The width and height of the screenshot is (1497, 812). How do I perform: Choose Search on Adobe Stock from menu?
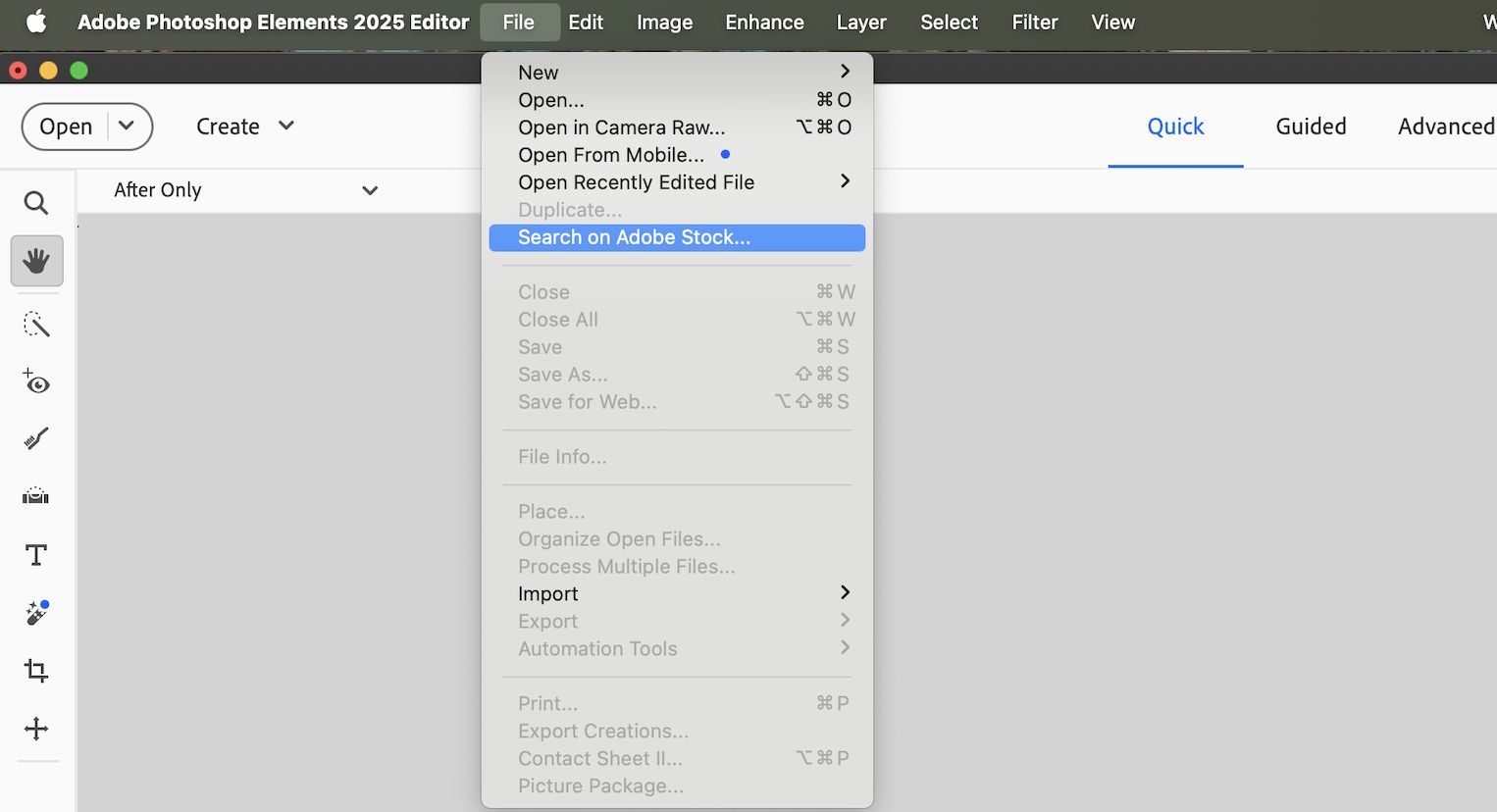tap(633, 237)
